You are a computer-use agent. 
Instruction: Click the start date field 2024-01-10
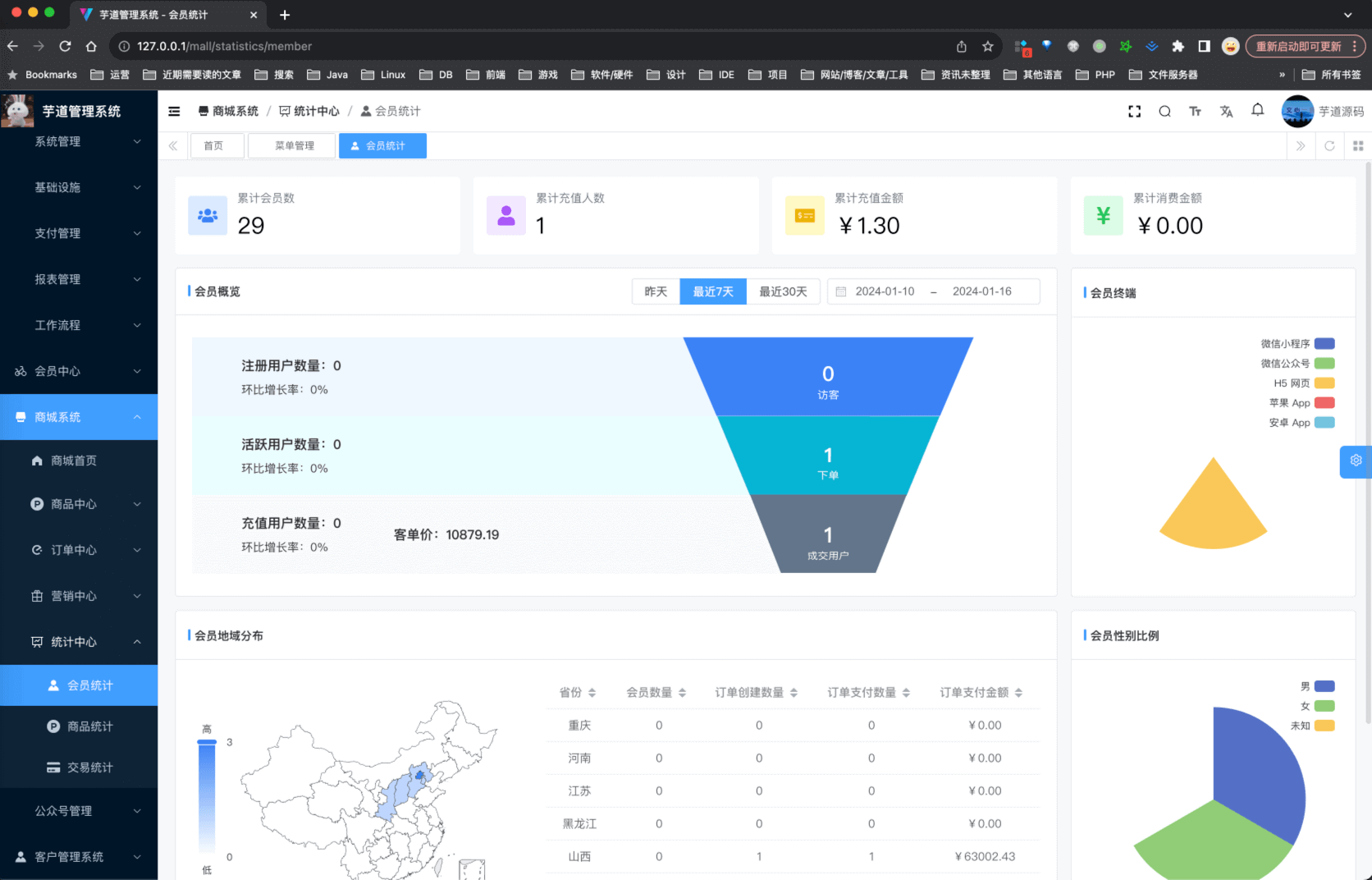pyautogui.click(x=885, y=291)
